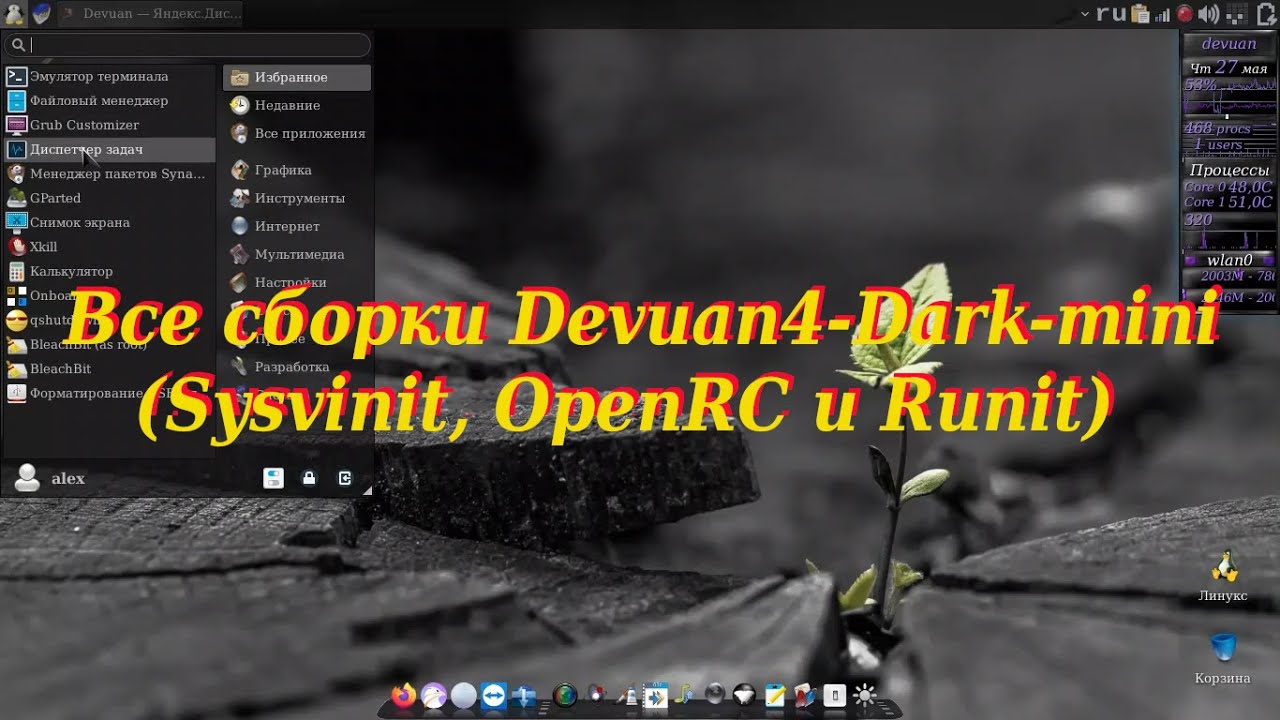Launch Xkill

[108, 246]
